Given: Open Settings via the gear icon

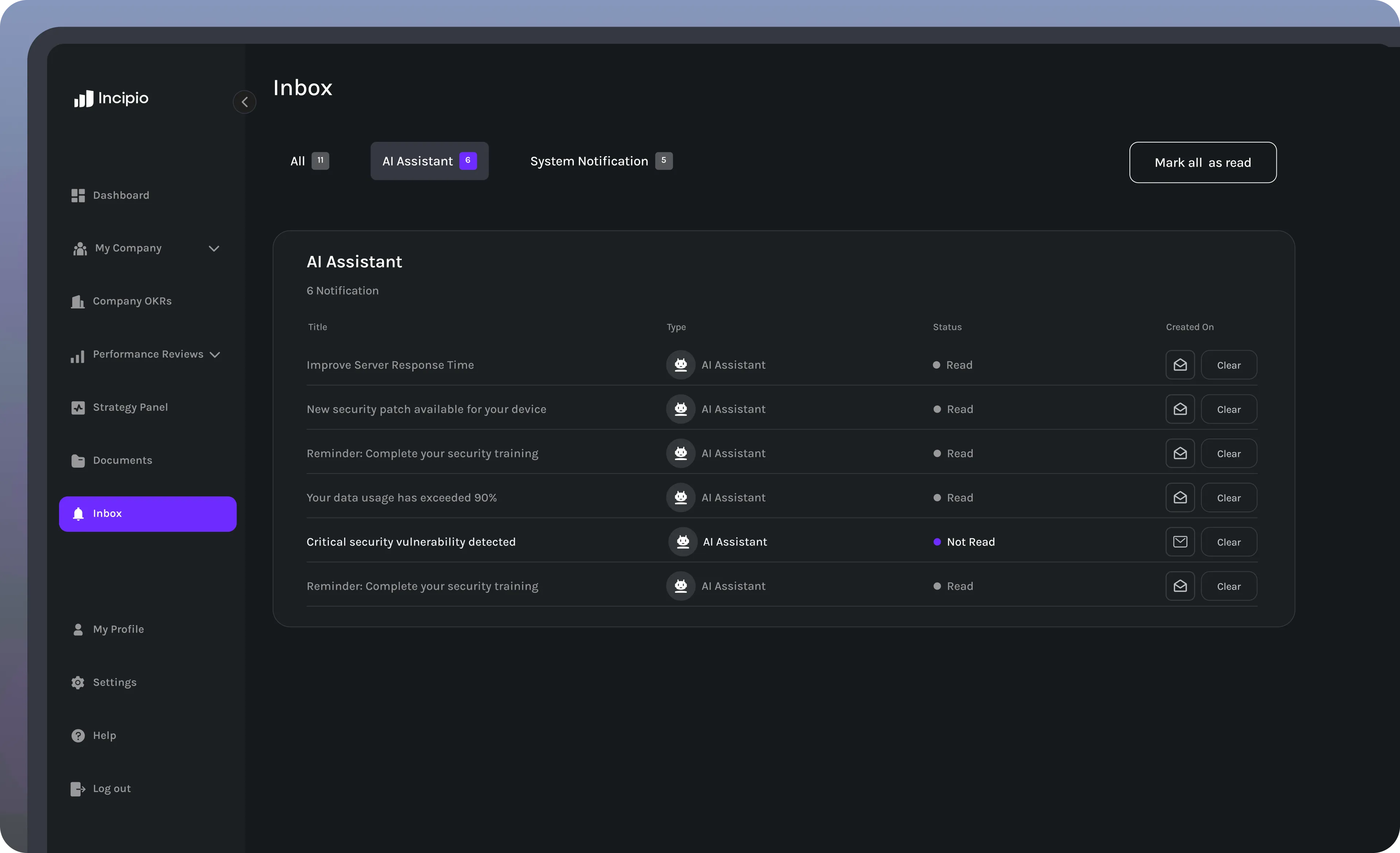Looking at the screenshot, I should pyautogui.click(x=78, y=683).
